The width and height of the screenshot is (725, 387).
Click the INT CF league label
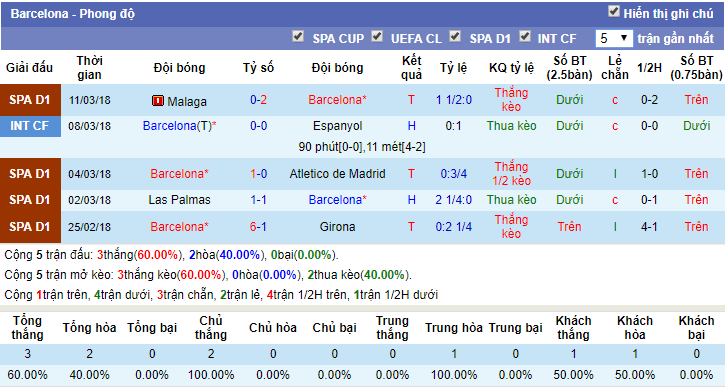(x=30, y=126)
